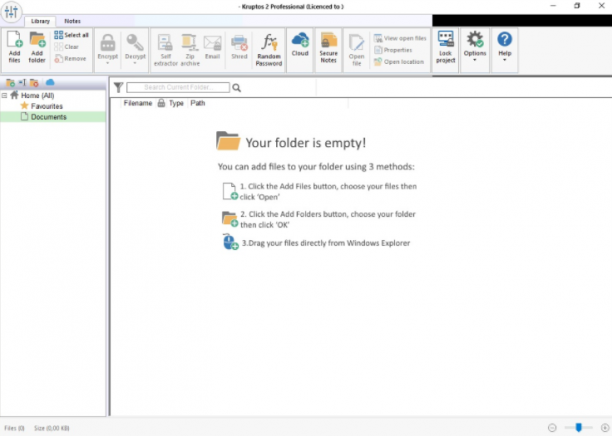
Task: Minimize the Kruptos 2 window
Action: coord(553,6)
